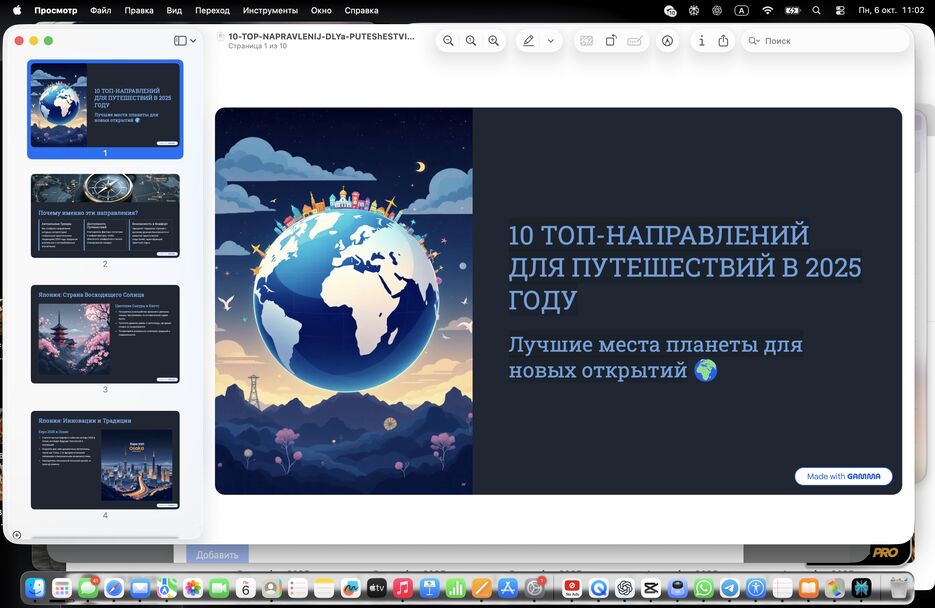Click the redact tool icon
The height and width of the screenshot is (608, 935).
(585, 40)
